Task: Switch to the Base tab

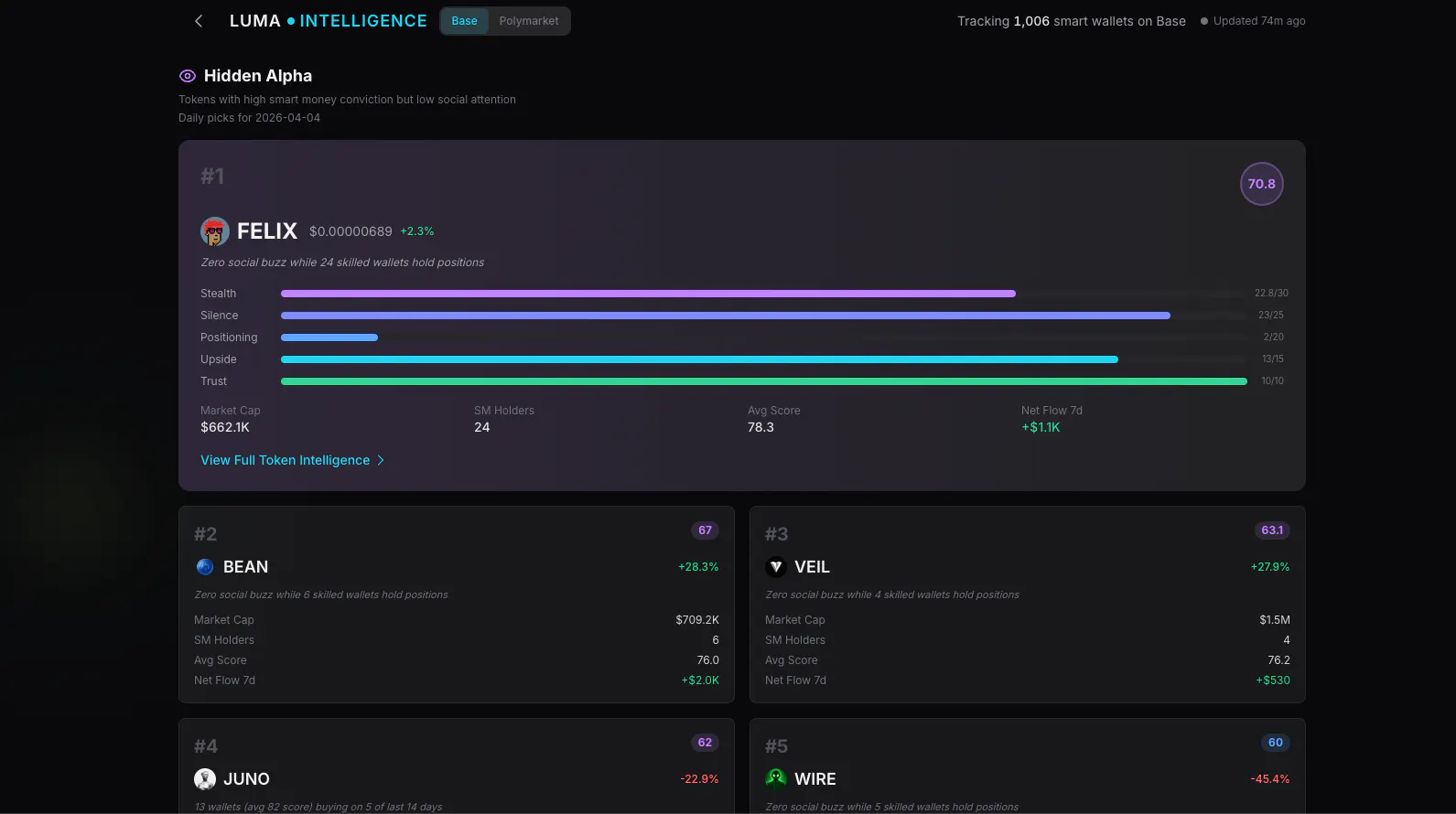Action: (x=464, y=21)
